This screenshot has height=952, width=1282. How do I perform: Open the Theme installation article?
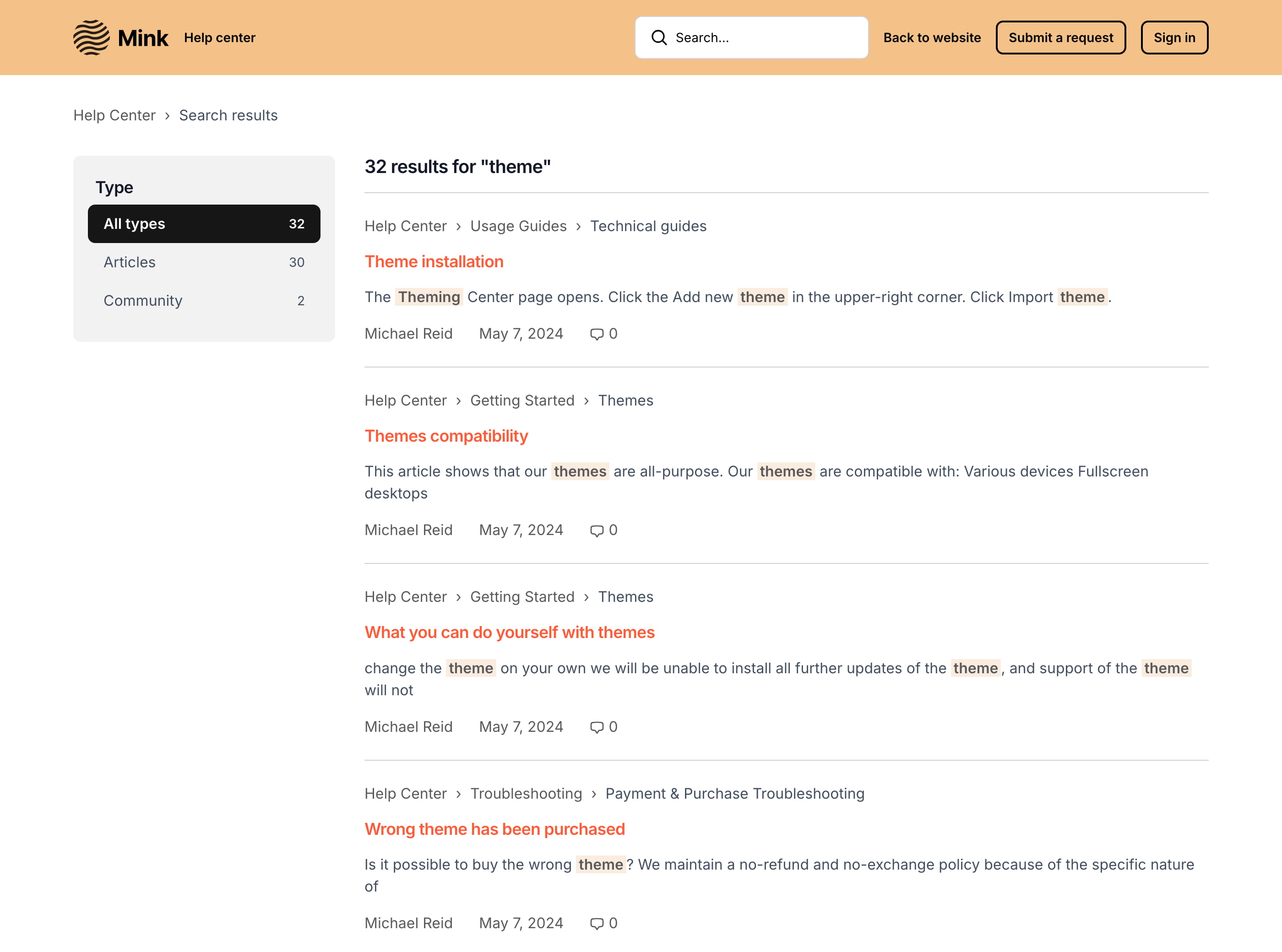click(434, 262)
